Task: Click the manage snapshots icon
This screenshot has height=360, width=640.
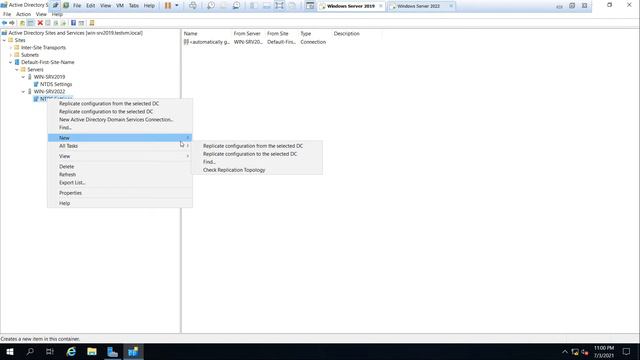Action: (236, 6)
